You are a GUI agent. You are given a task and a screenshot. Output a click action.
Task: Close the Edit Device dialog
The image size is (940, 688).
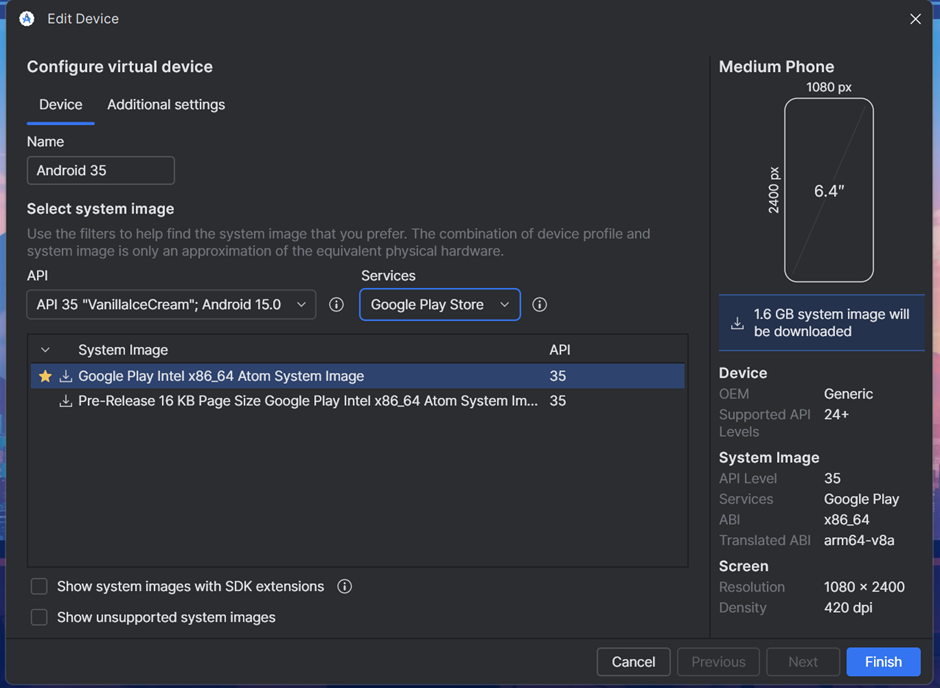[x=915, y=19]
